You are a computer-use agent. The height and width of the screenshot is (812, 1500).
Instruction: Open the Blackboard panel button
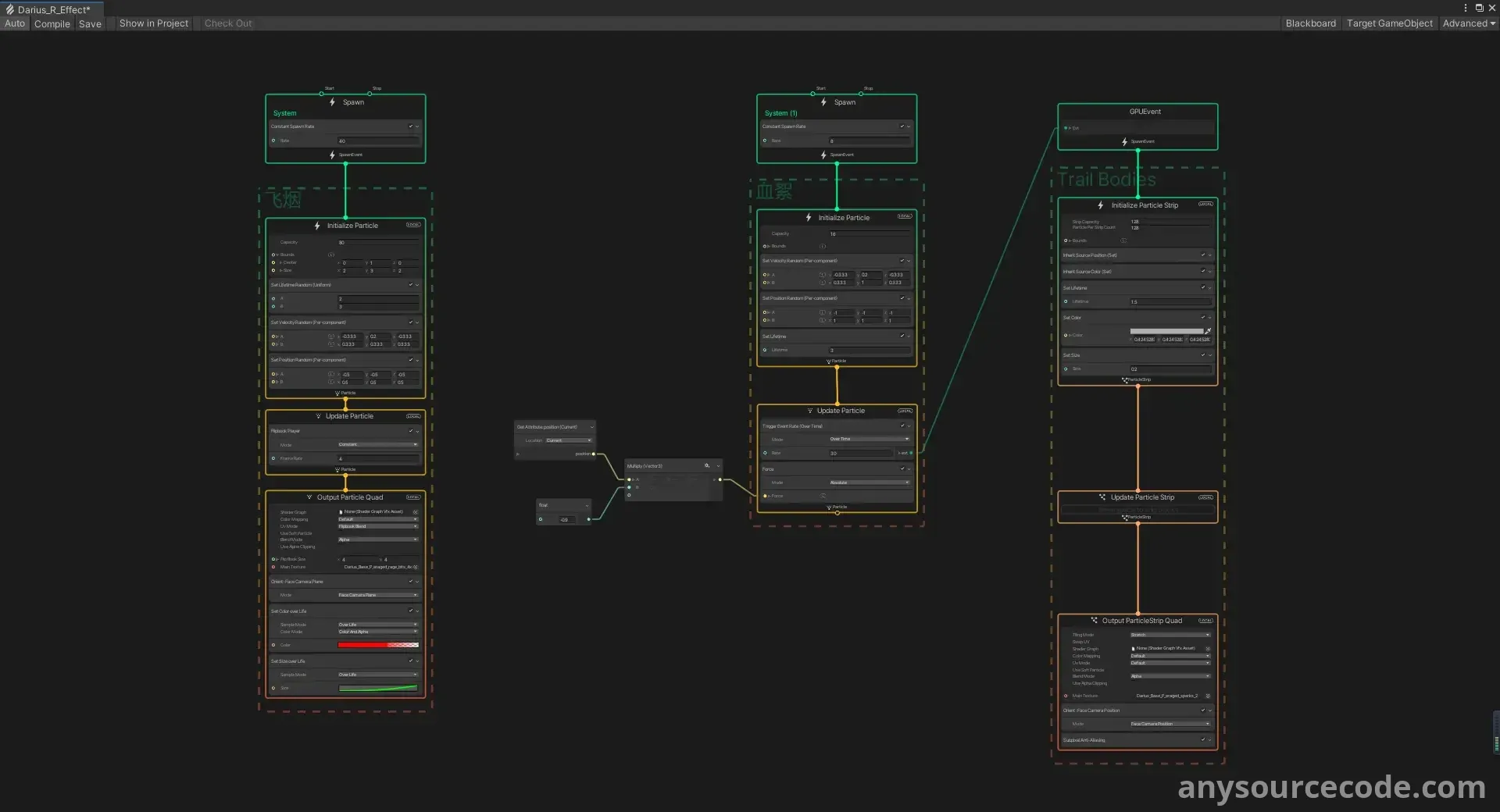(x=1310, y=23)
